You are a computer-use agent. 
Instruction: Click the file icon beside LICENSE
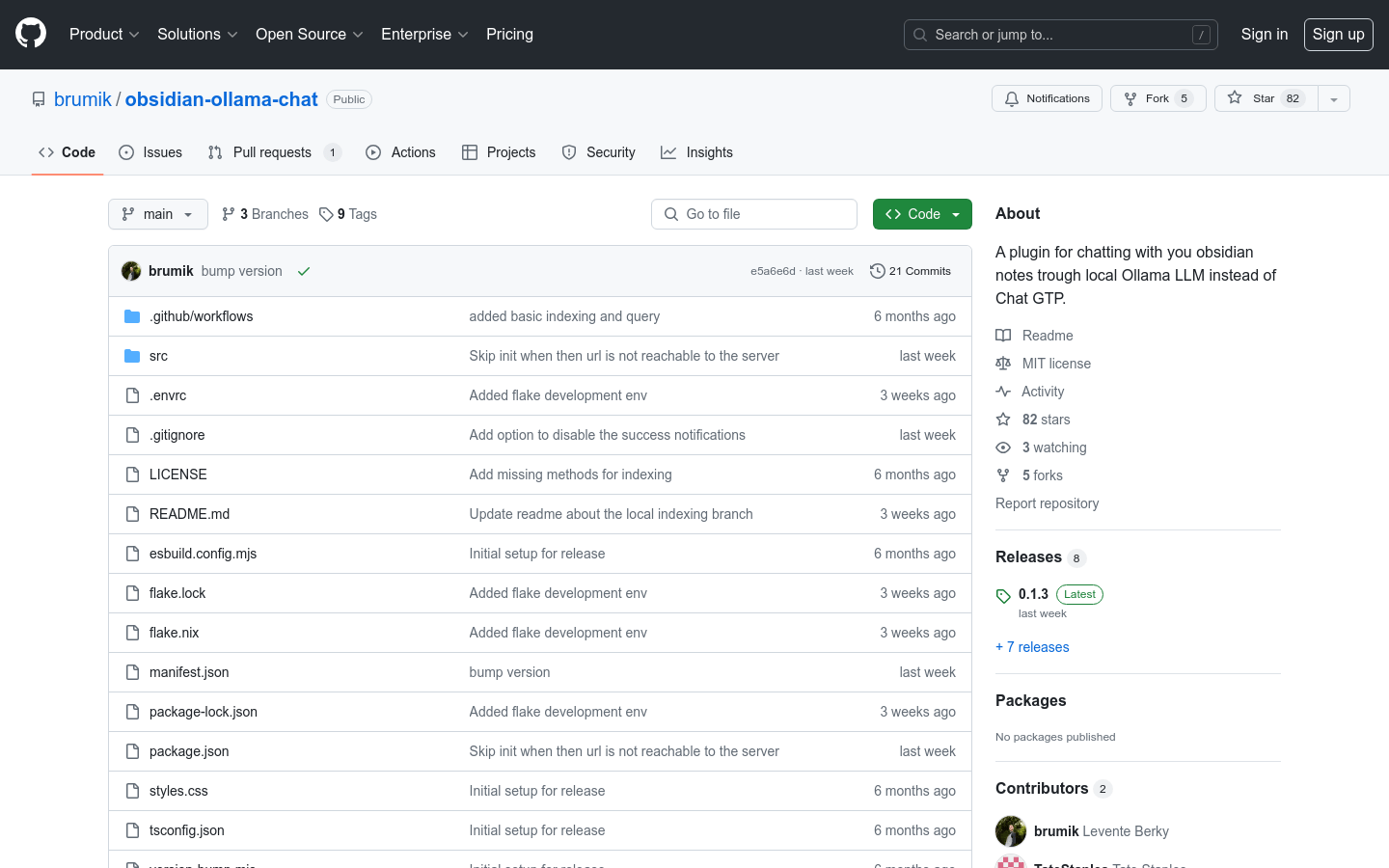132,475
